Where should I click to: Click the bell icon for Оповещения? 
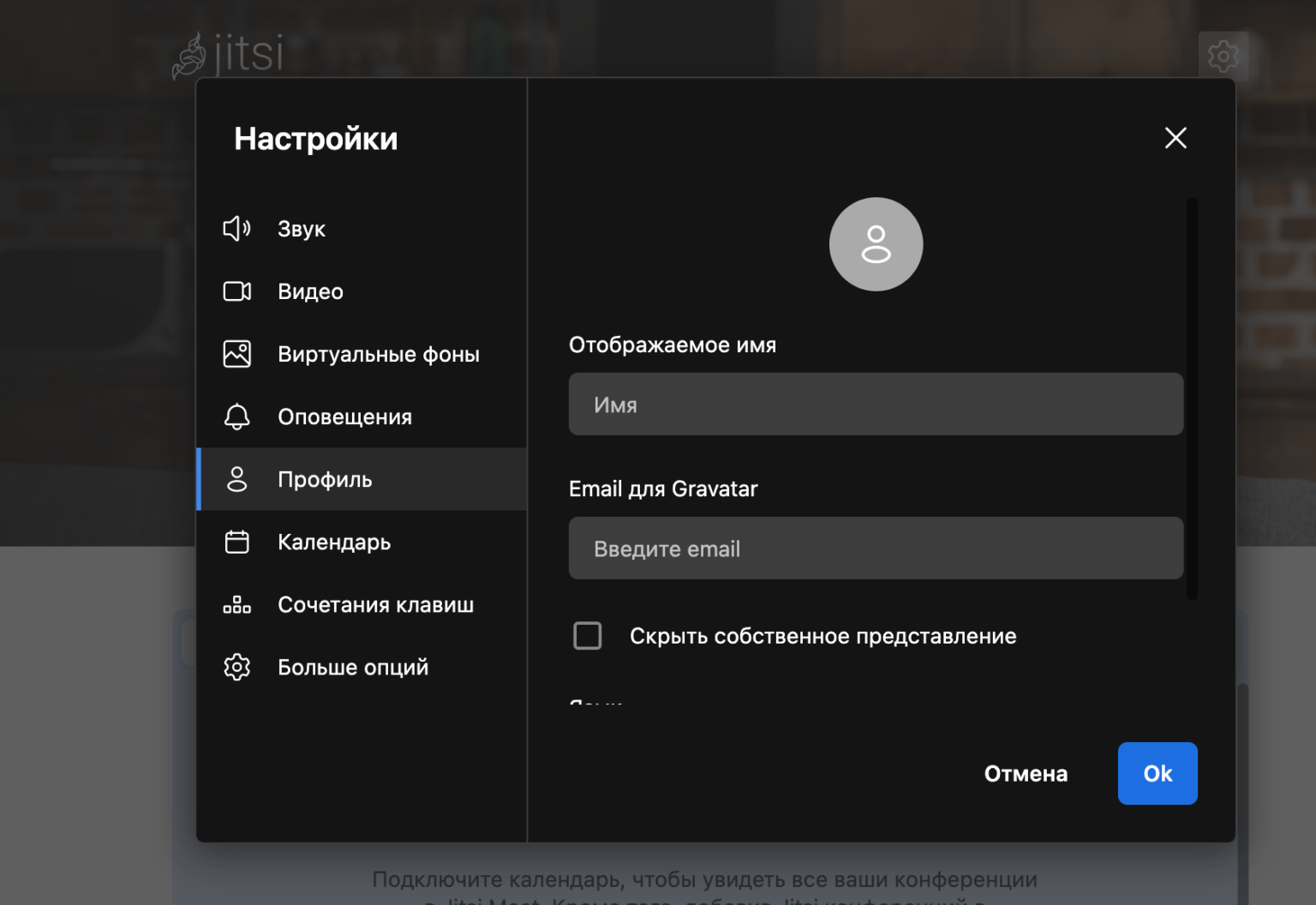click(x=236, y=417)
